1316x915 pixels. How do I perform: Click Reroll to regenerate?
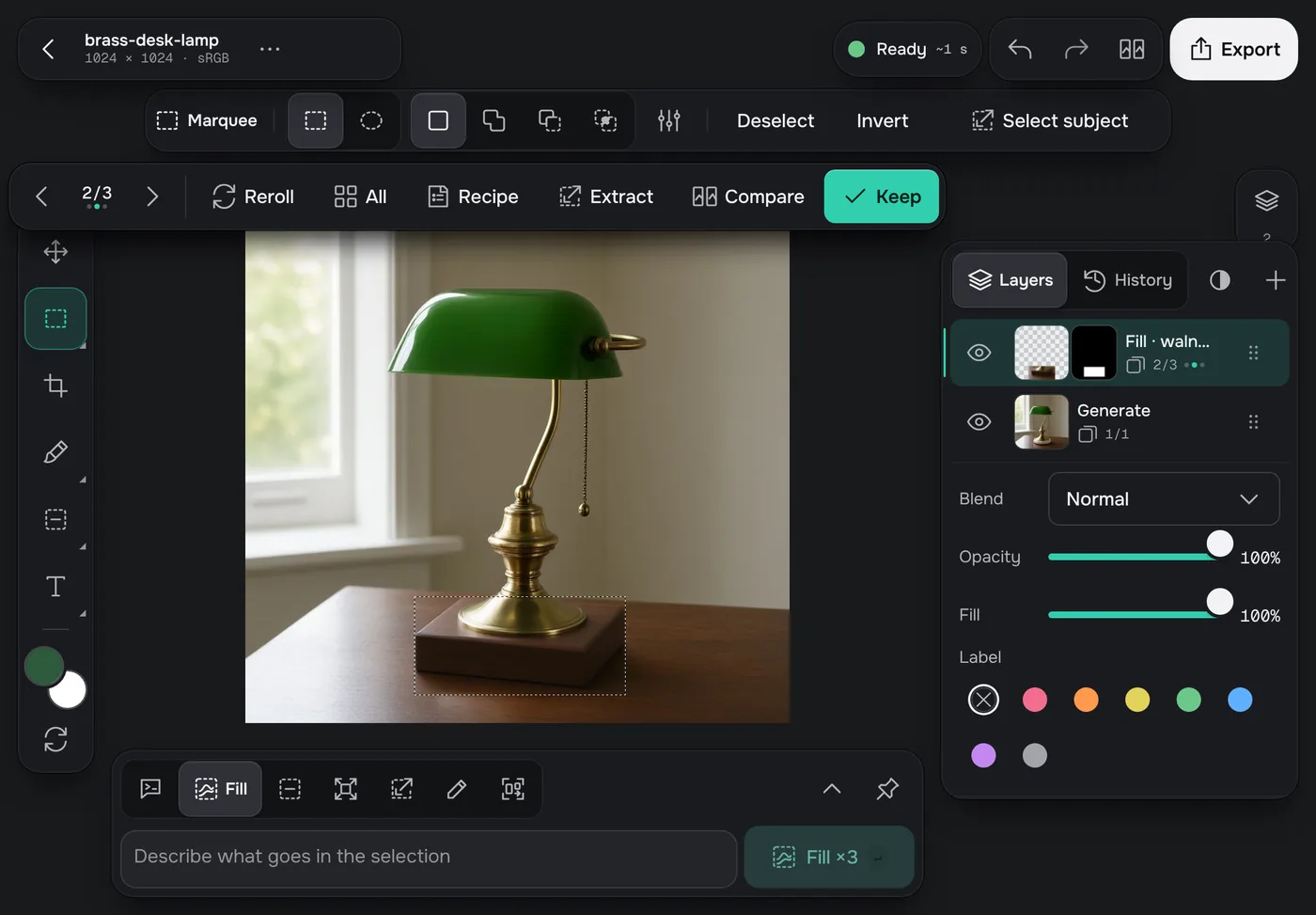[x=253, y=197]
